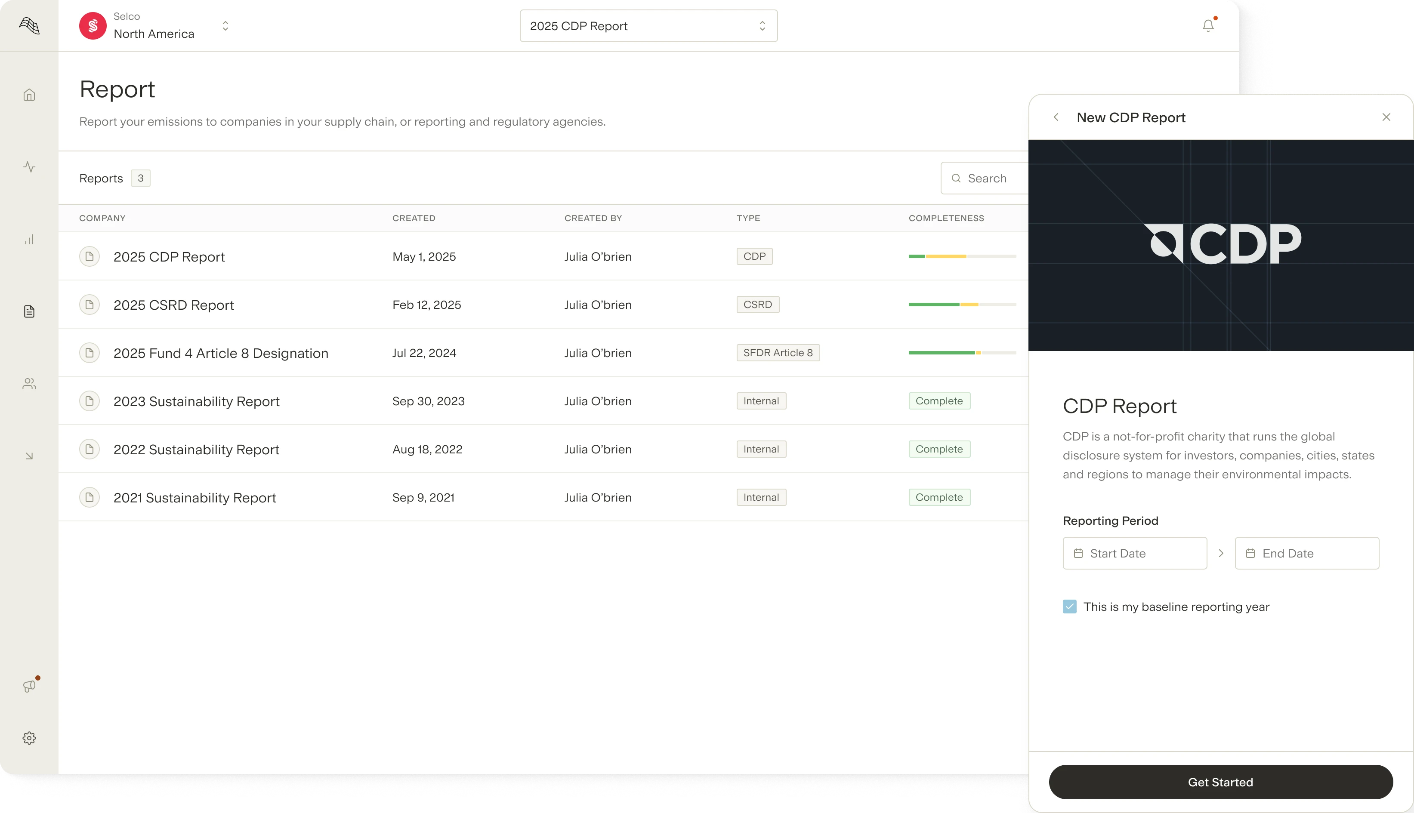
Task: Click document icon beside 2023 Sustainability Report
Action: 89,401
